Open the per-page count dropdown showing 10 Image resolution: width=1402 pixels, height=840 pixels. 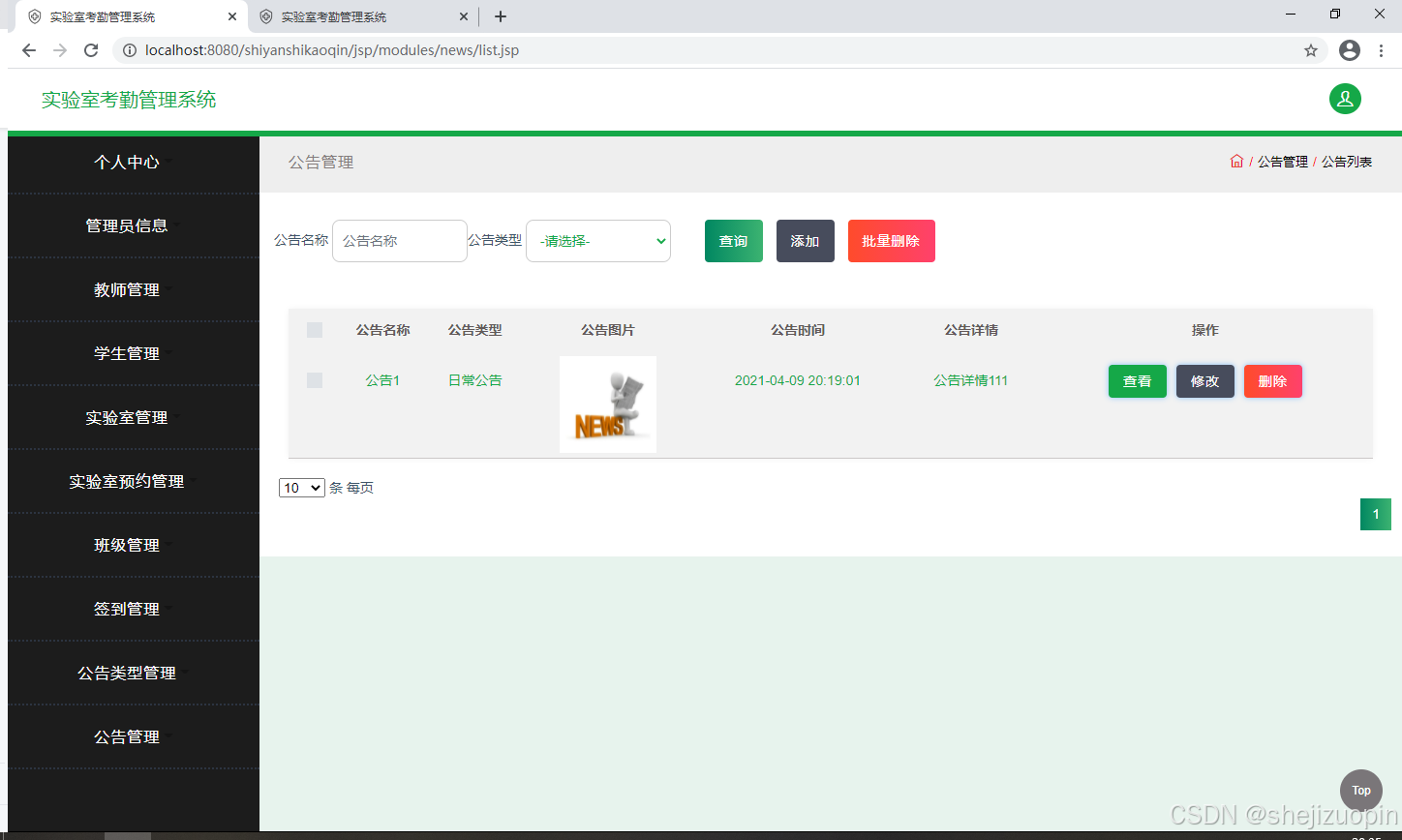[301, 487]
